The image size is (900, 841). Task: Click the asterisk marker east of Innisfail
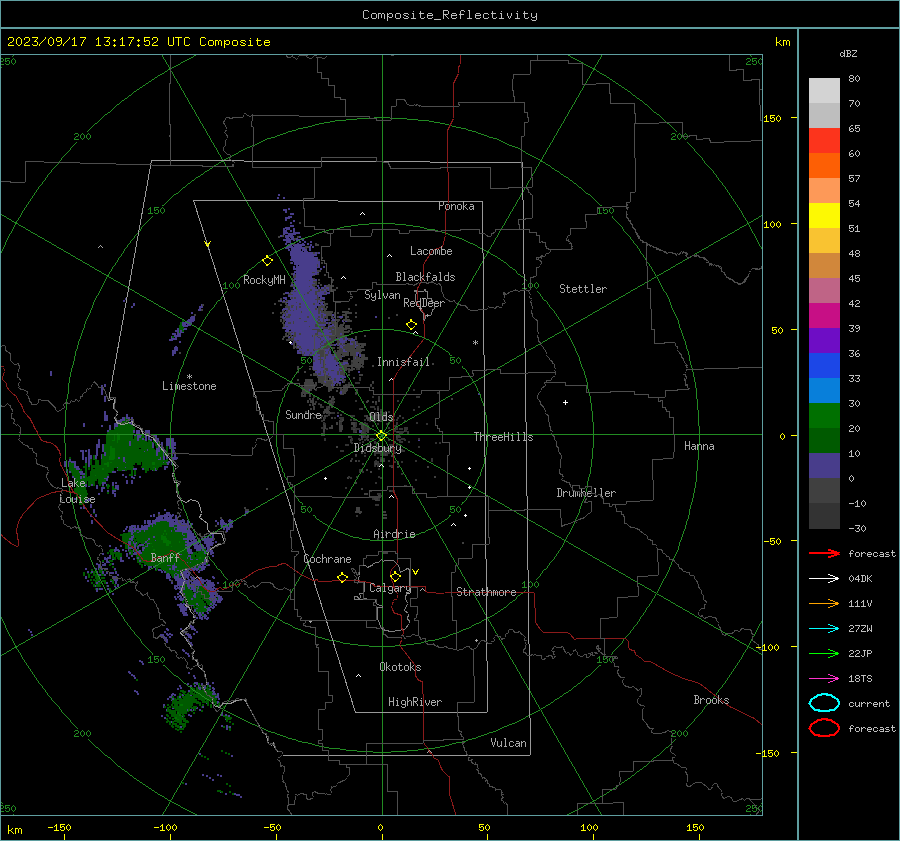[475, 343]
